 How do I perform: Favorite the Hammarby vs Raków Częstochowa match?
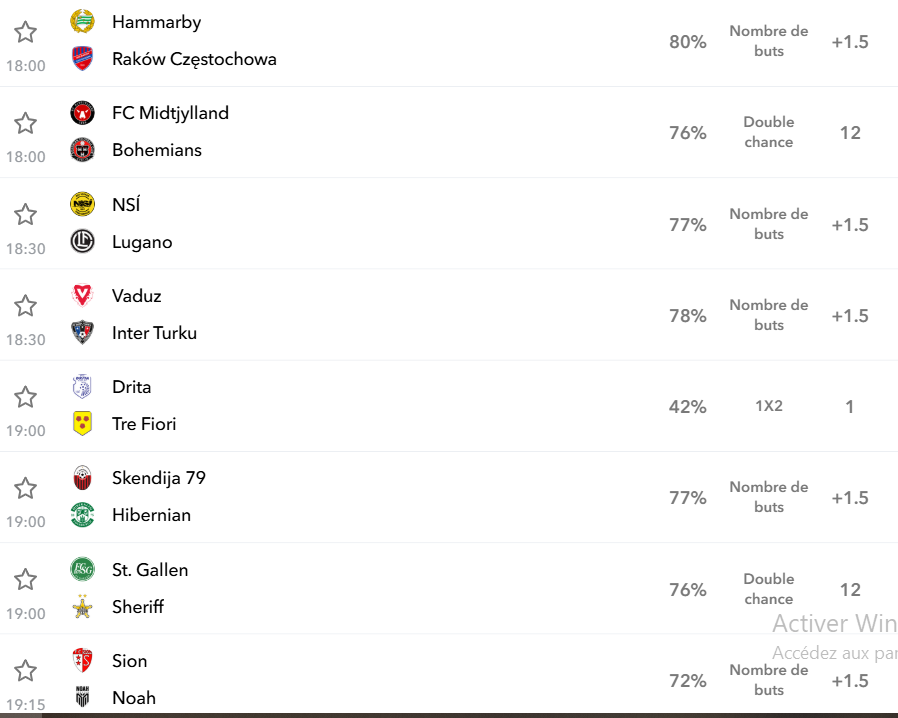tap(25, 31)
